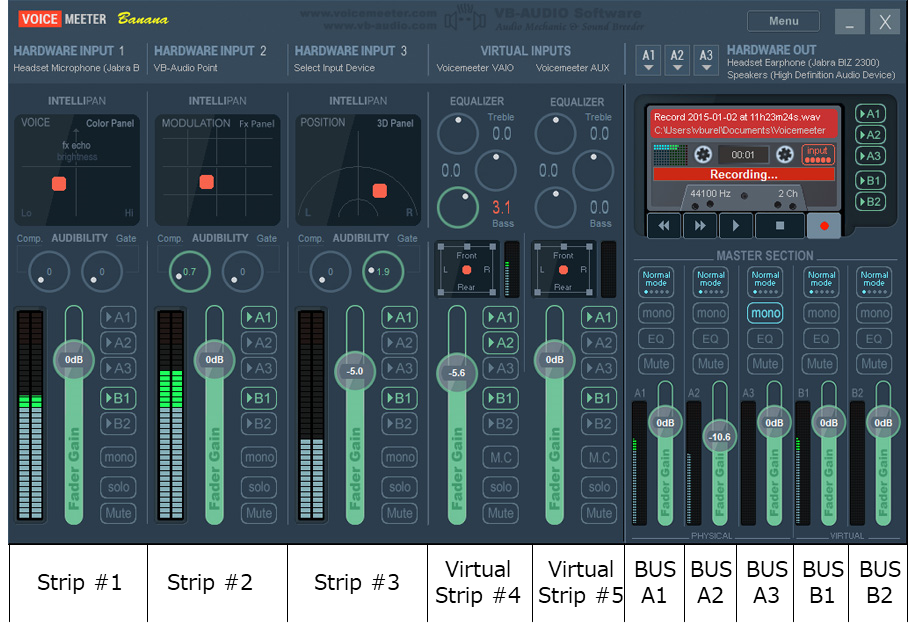Cycle Normal mode on BUS A1
Viewport: 919px width, 631px height.
click(656, 282)
